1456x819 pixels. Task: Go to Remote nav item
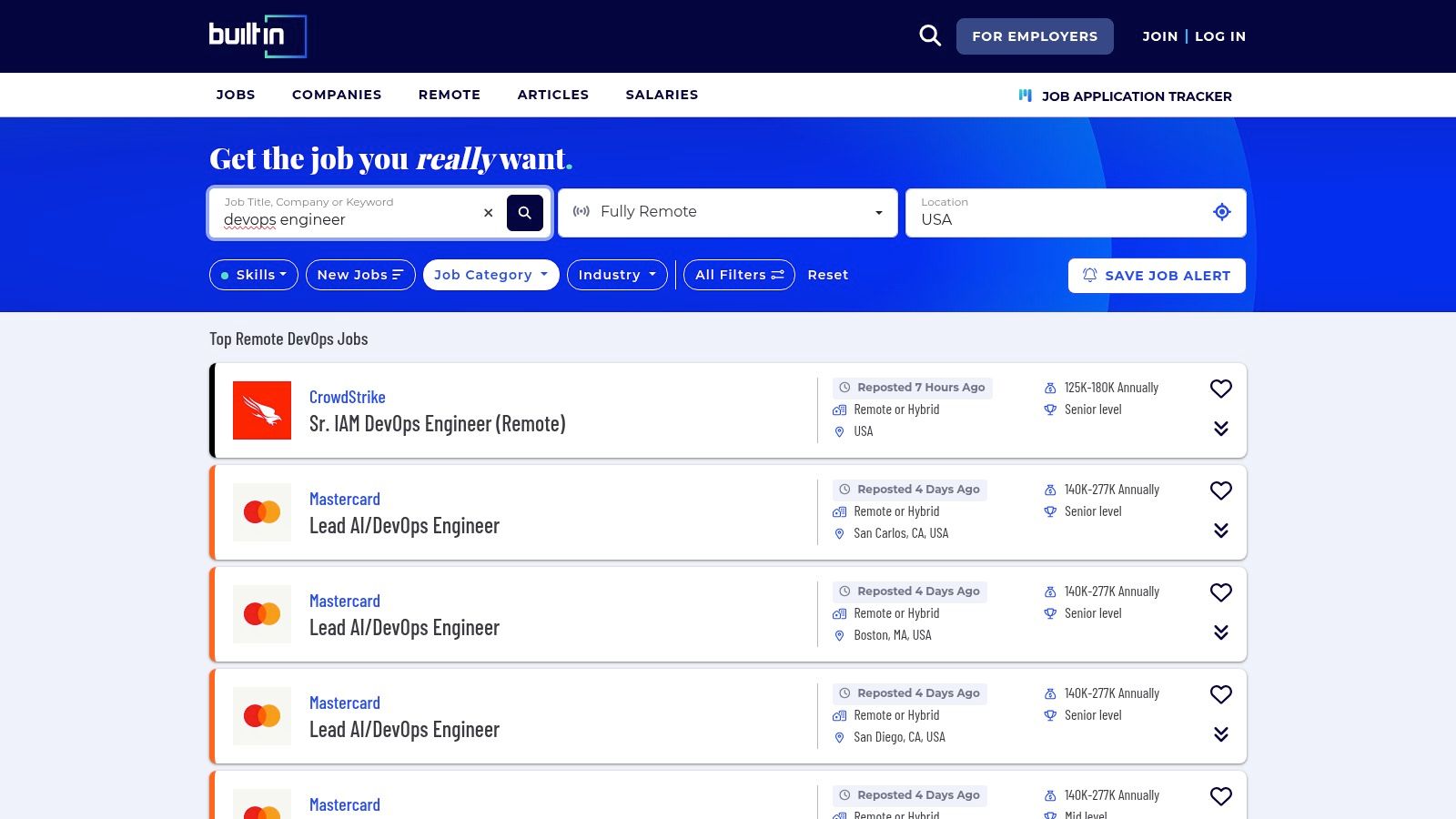coord(450,95)
